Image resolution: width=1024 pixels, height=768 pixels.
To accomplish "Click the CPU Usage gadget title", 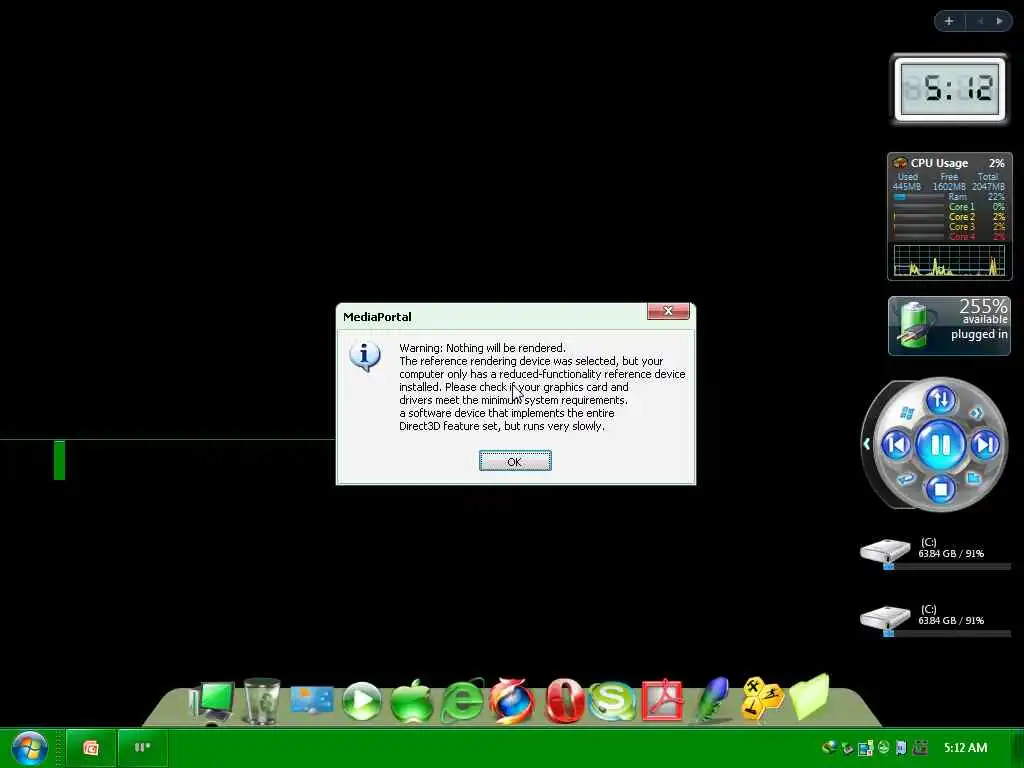I will pos(939,163).
